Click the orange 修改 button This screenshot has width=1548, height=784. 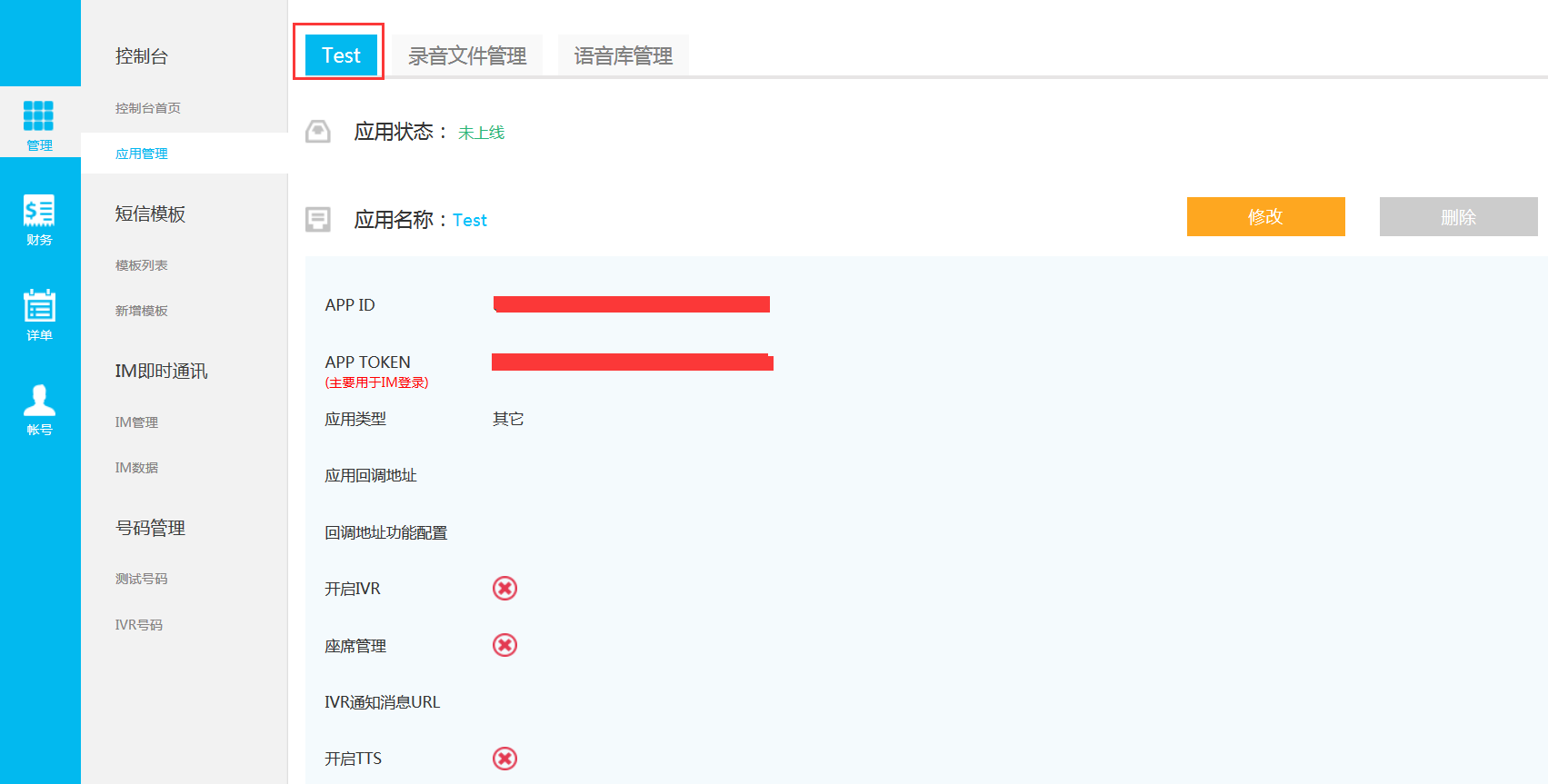[x=1265, y=216]
